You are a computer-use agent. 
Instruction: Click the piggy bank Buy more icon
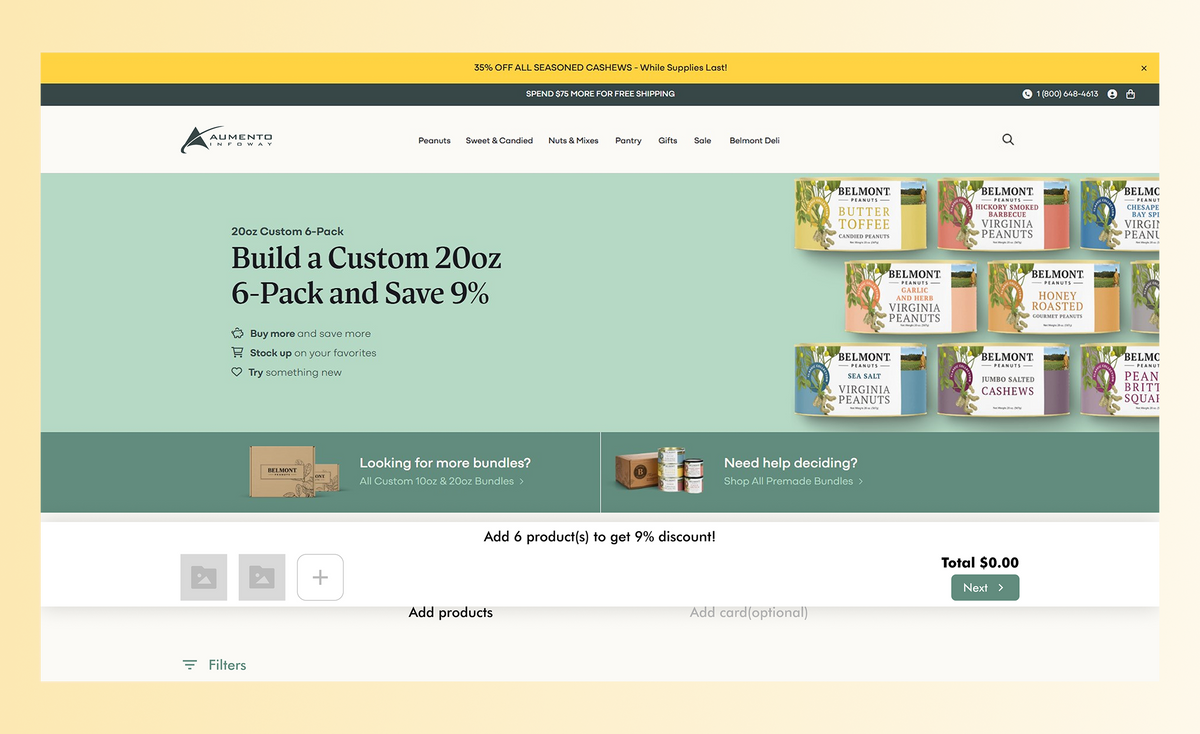(x=237, y=333)
